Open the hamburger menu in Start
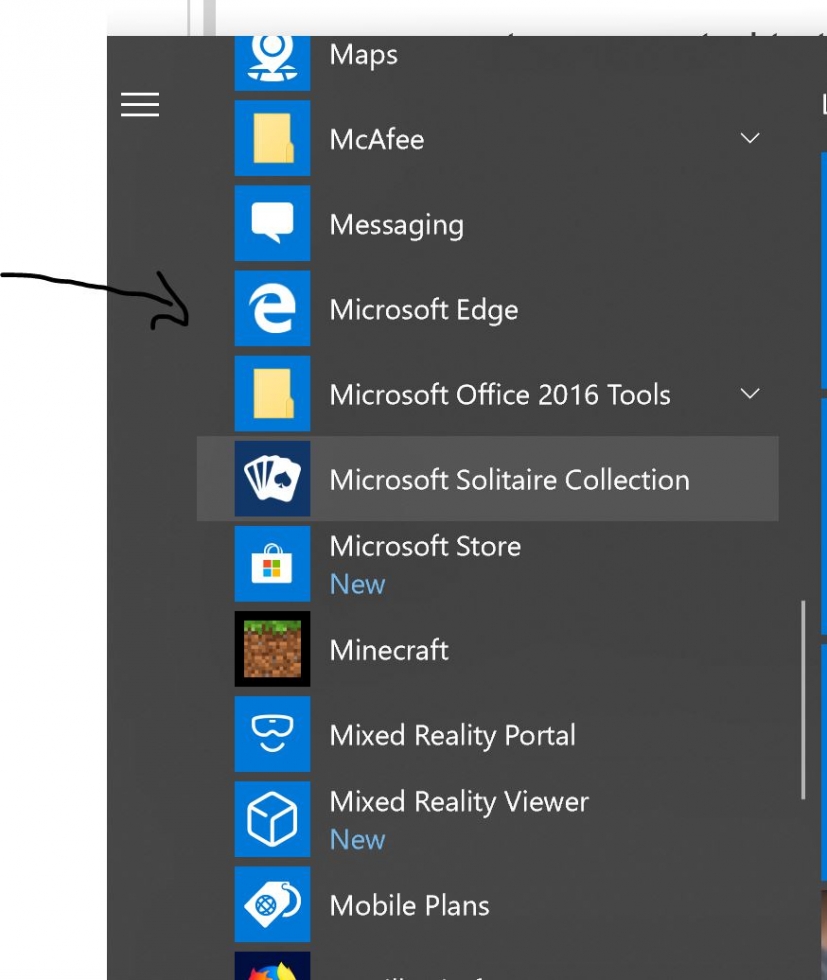827x980 pixels. pyautogui.click(x=140, y=104)
